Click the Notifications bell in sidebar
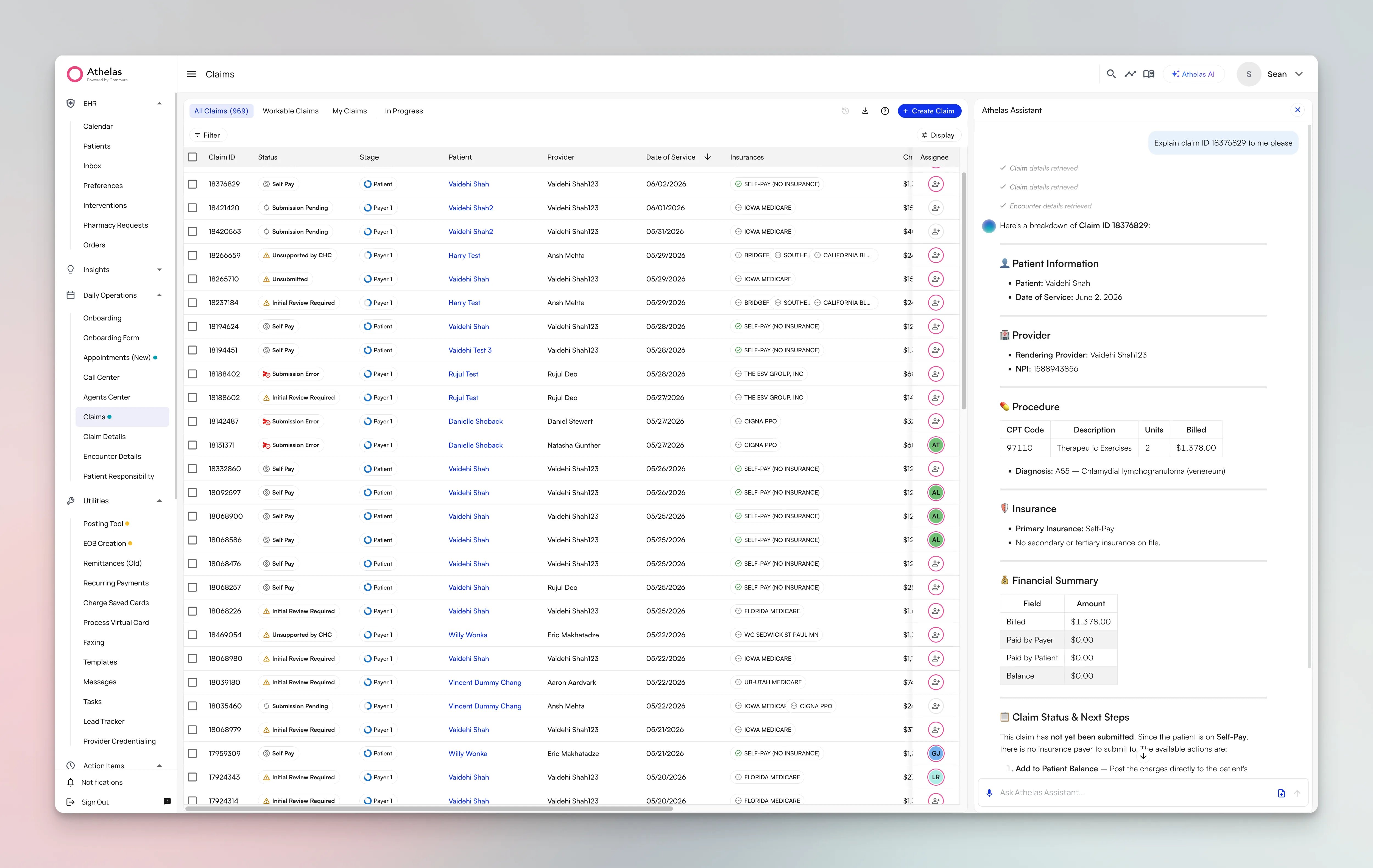The width and height of the screenshot is (1373, 868). click(71, 782)
